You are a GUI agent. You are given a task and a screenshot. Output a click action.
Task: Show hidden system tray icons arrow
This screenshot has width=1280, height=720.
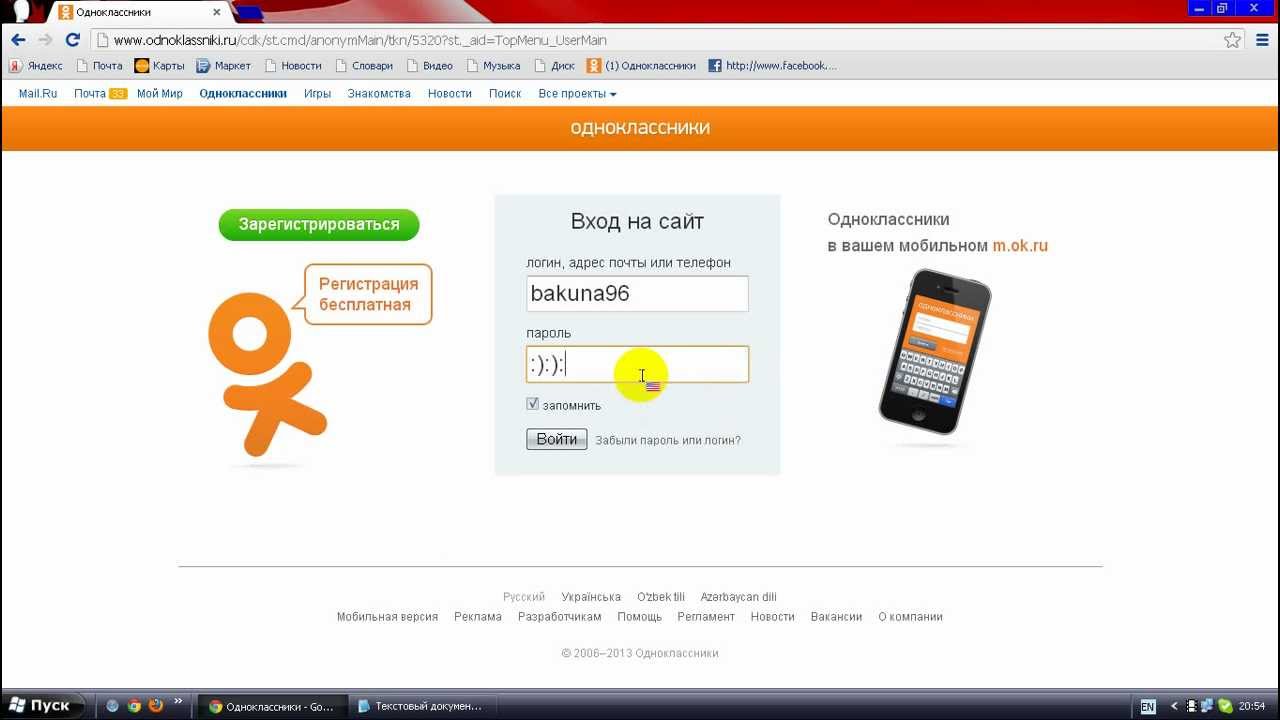point(1174,706)
